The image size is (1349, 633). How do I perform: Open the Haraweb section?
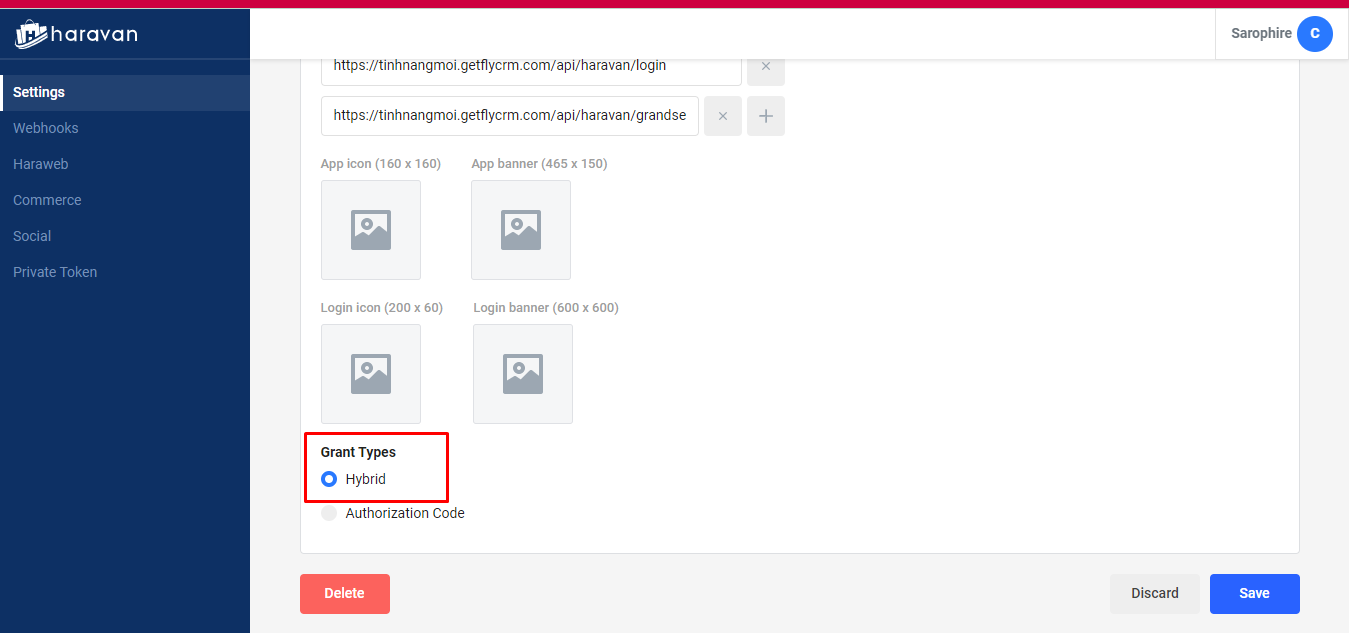(x=41, y=164)
